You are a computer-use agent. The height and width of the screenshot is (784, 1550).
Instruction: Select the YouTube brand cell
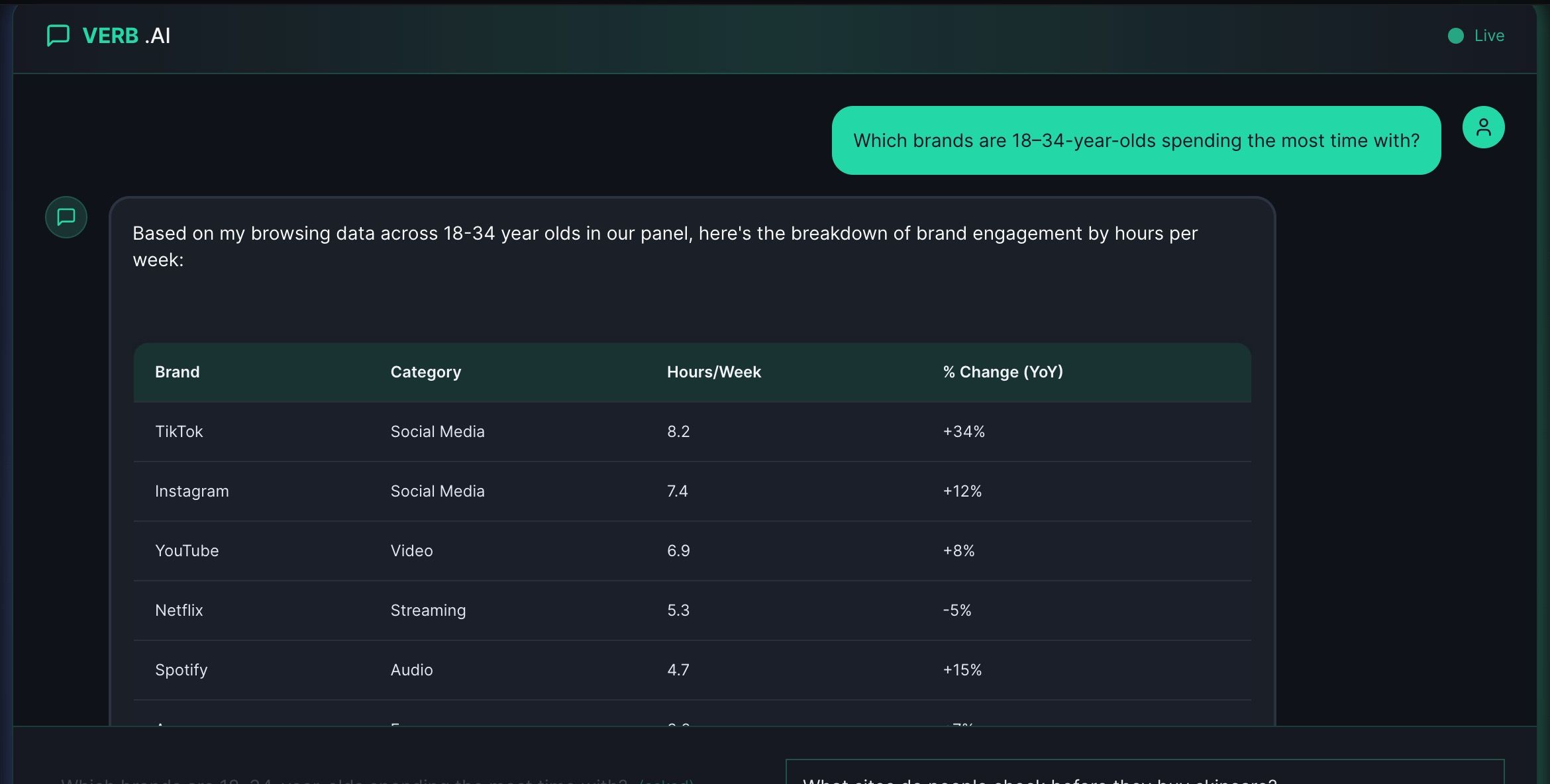pos(186,551)
